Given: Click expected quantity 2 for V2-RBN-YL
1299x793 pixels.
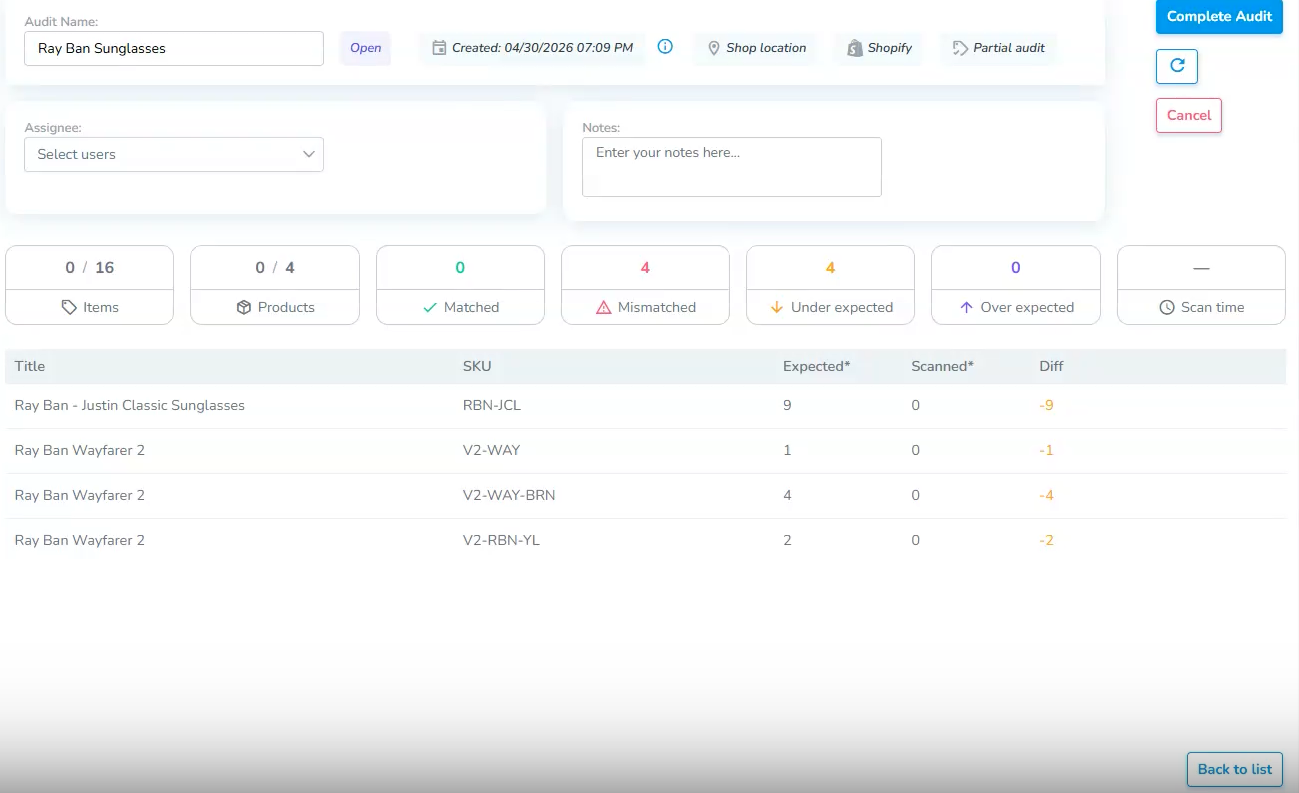Looking at the screenshot, I should tap(787, 540).
